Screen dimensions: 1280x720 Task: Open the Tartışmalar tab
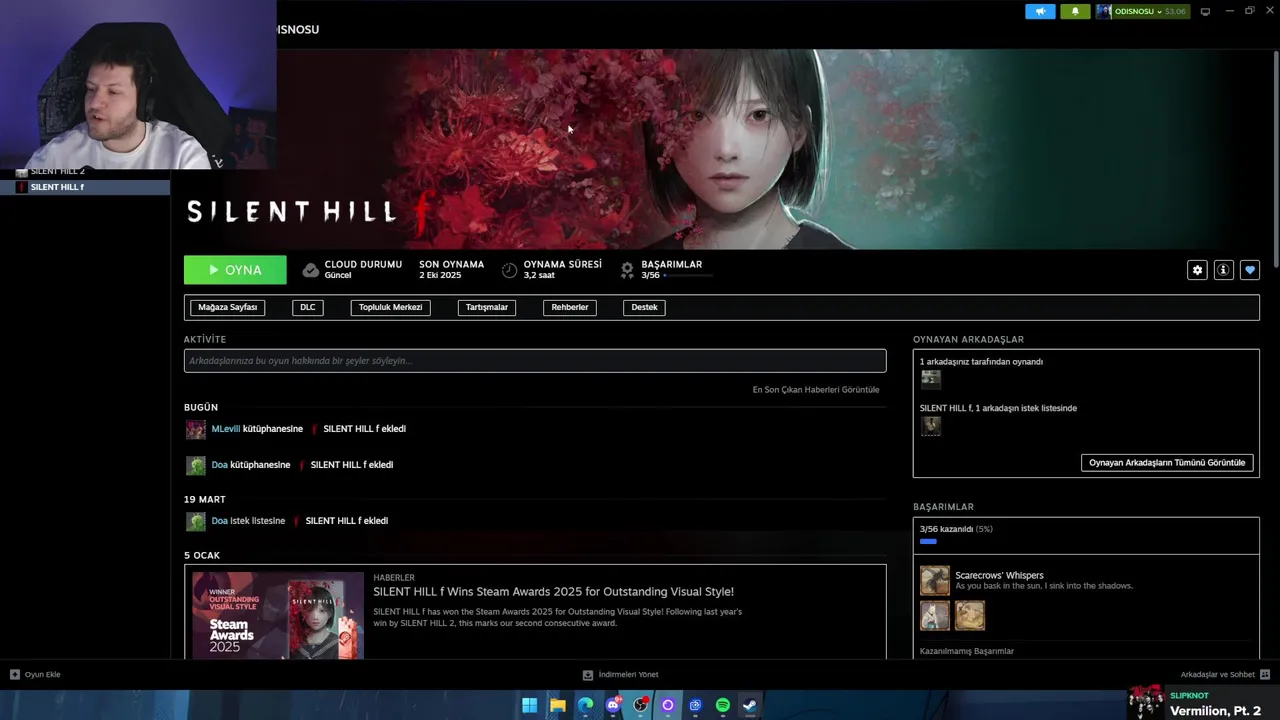coord(487,307)
